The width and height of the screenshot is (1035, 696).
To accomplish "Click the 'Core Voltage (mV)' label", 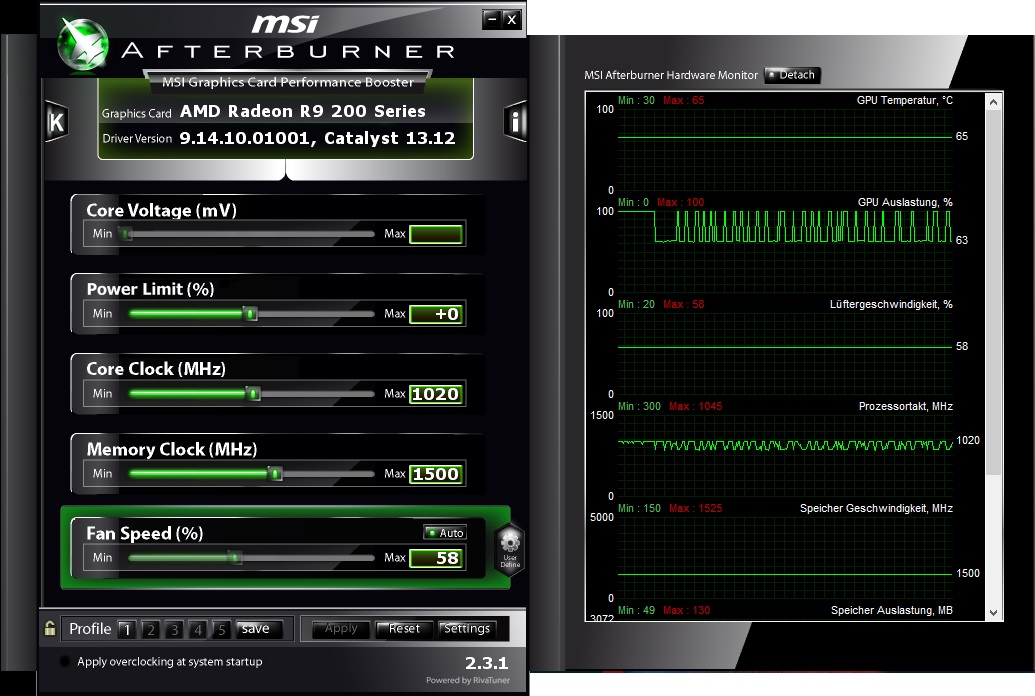I will pyautogui.click(x=161, y=211).
